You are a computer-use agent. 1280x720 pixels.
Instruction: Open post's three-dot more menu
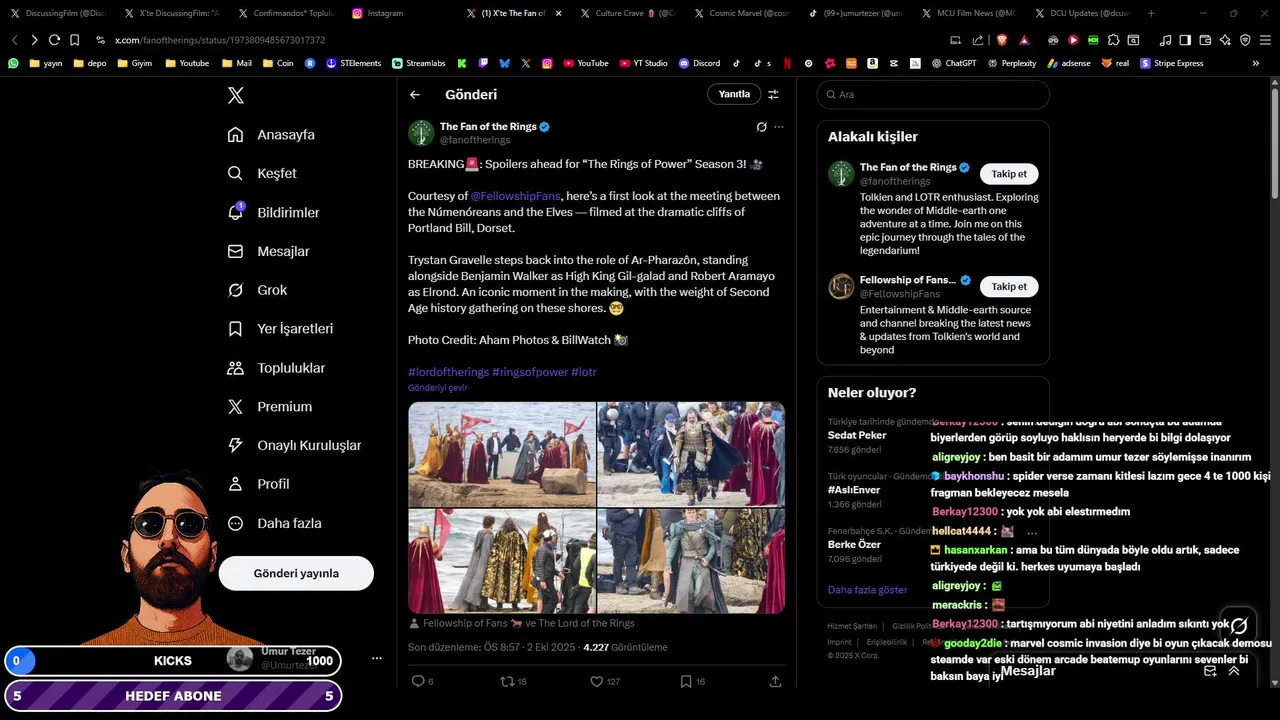779,127
